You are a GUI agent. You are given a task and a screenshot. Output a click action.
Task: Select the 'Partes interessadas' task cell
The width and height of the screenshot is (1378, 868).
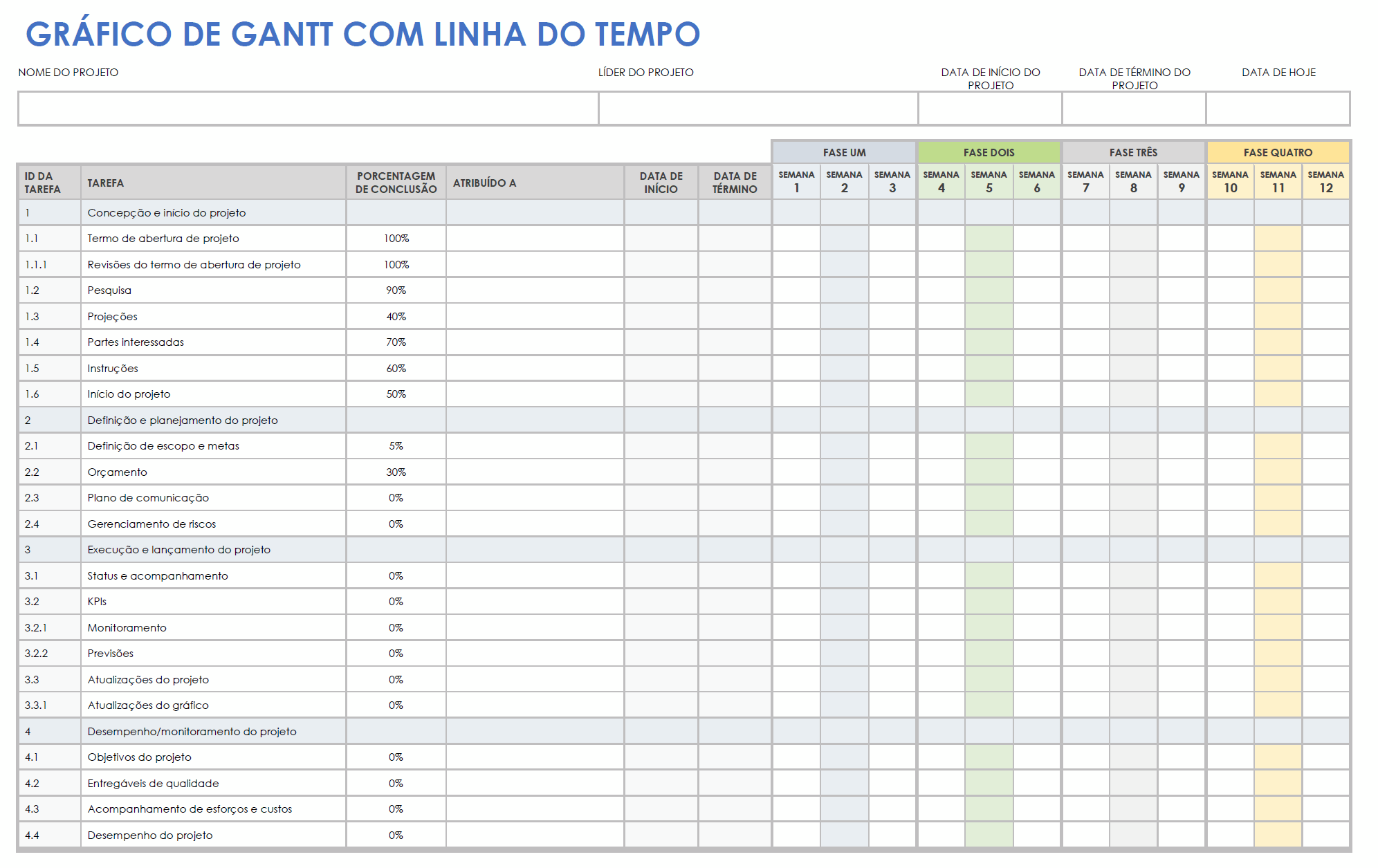click(x=213, y=342)
